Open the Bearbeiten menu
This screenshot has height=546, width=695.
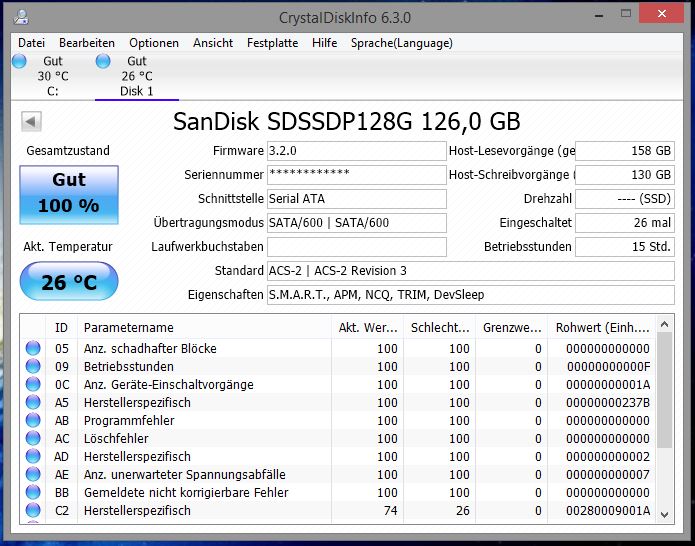coord(87,43)
